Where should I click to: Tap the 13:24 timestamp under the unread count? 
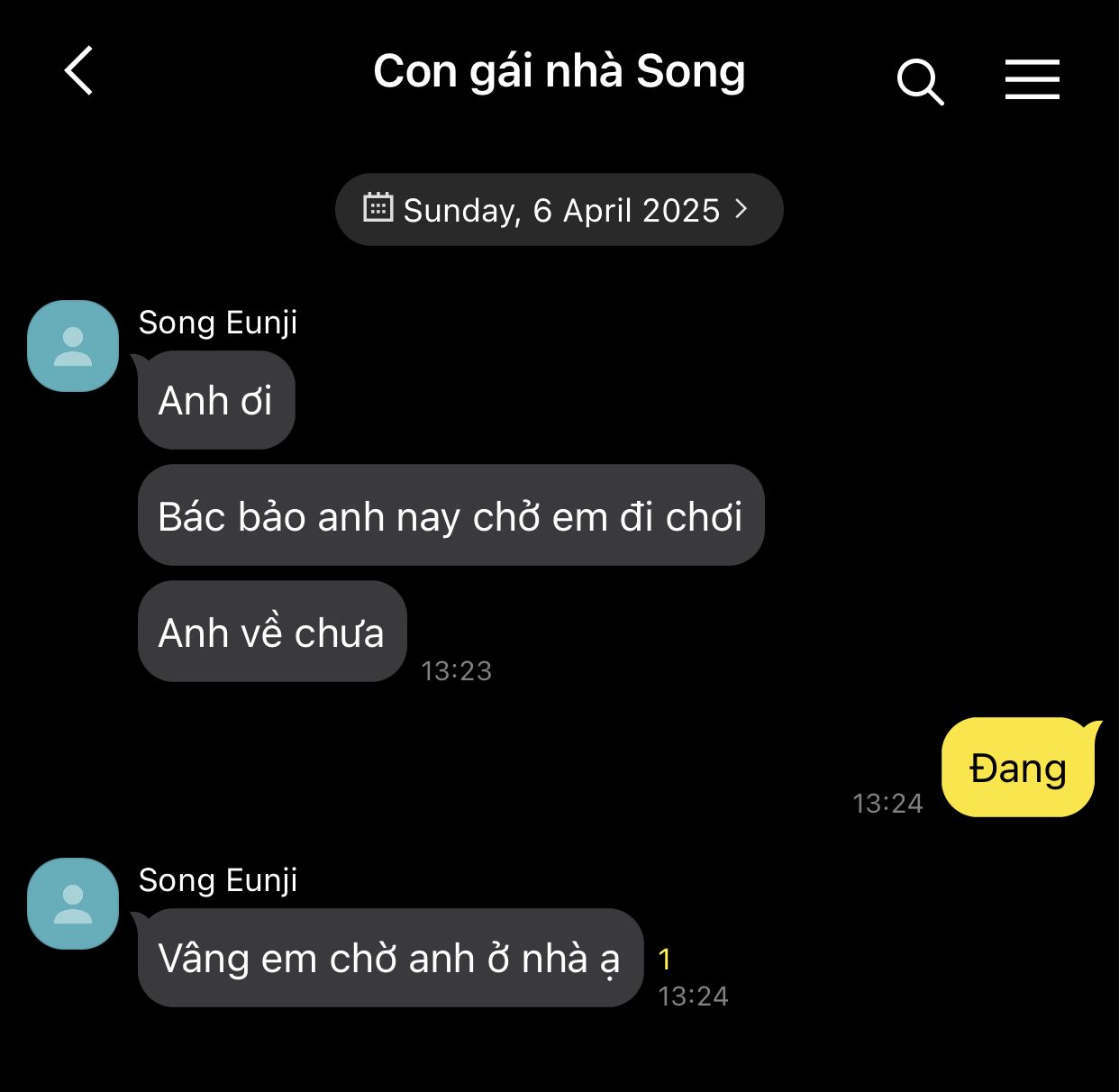693,996
